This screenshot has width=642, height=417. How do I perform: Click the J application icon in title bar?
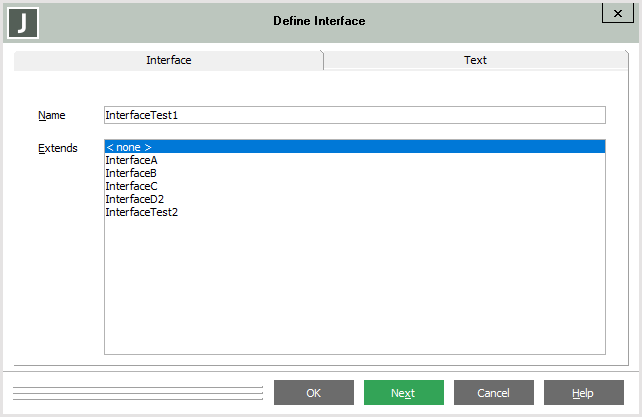[x=22, y=21]
